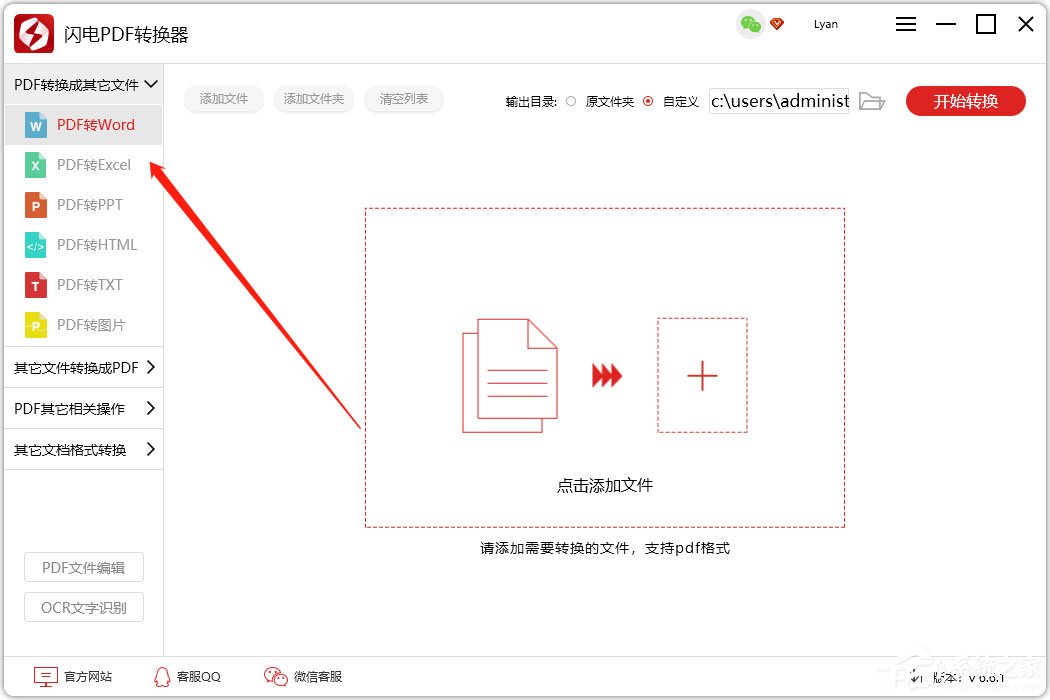This screenshot has width=1050, height=700.
Task: Click the red 开始转换 button
Action: tap(965, 101)
